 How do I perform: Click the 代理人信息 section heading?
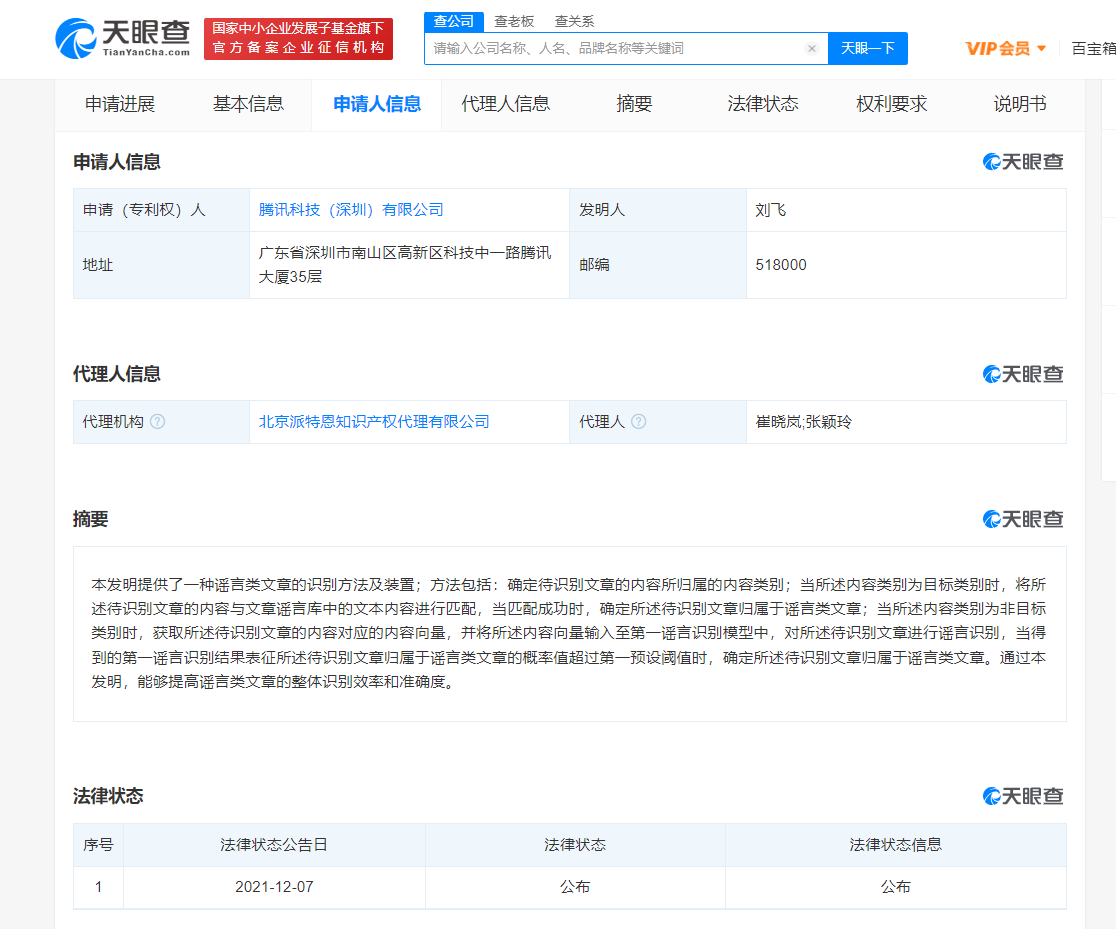(117, 374)
